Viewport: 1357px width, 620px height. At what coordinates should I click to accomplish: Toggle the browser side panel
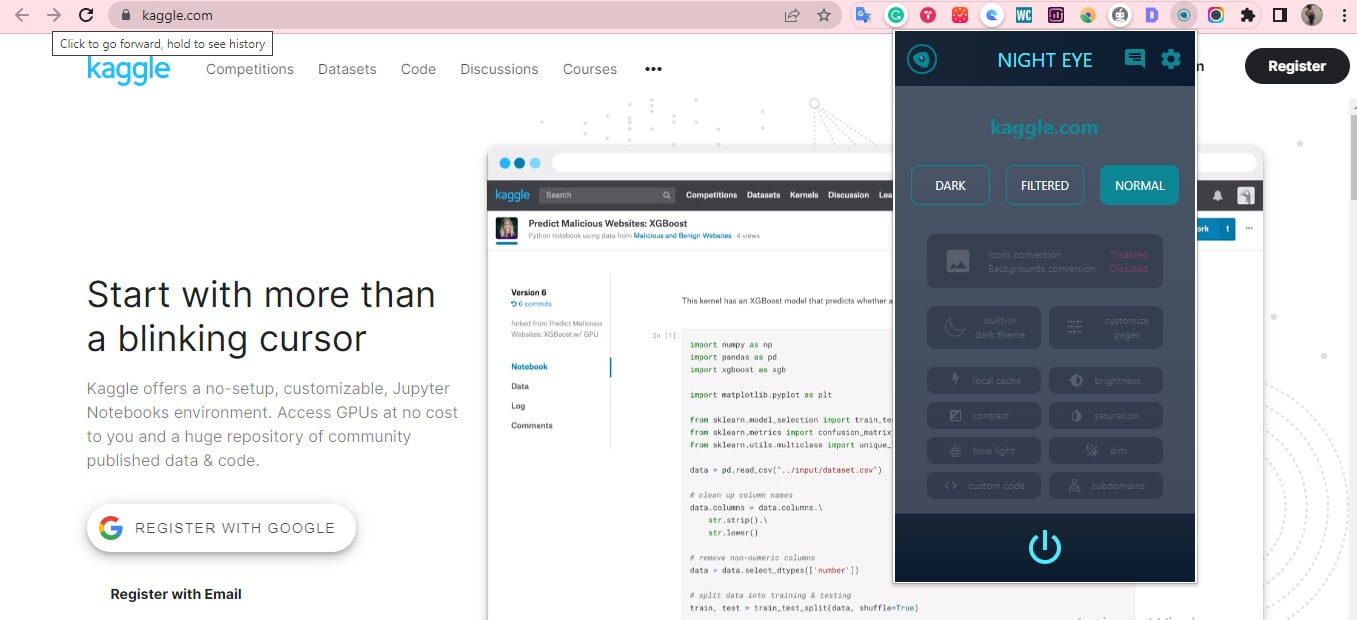tap(1279, 15)
